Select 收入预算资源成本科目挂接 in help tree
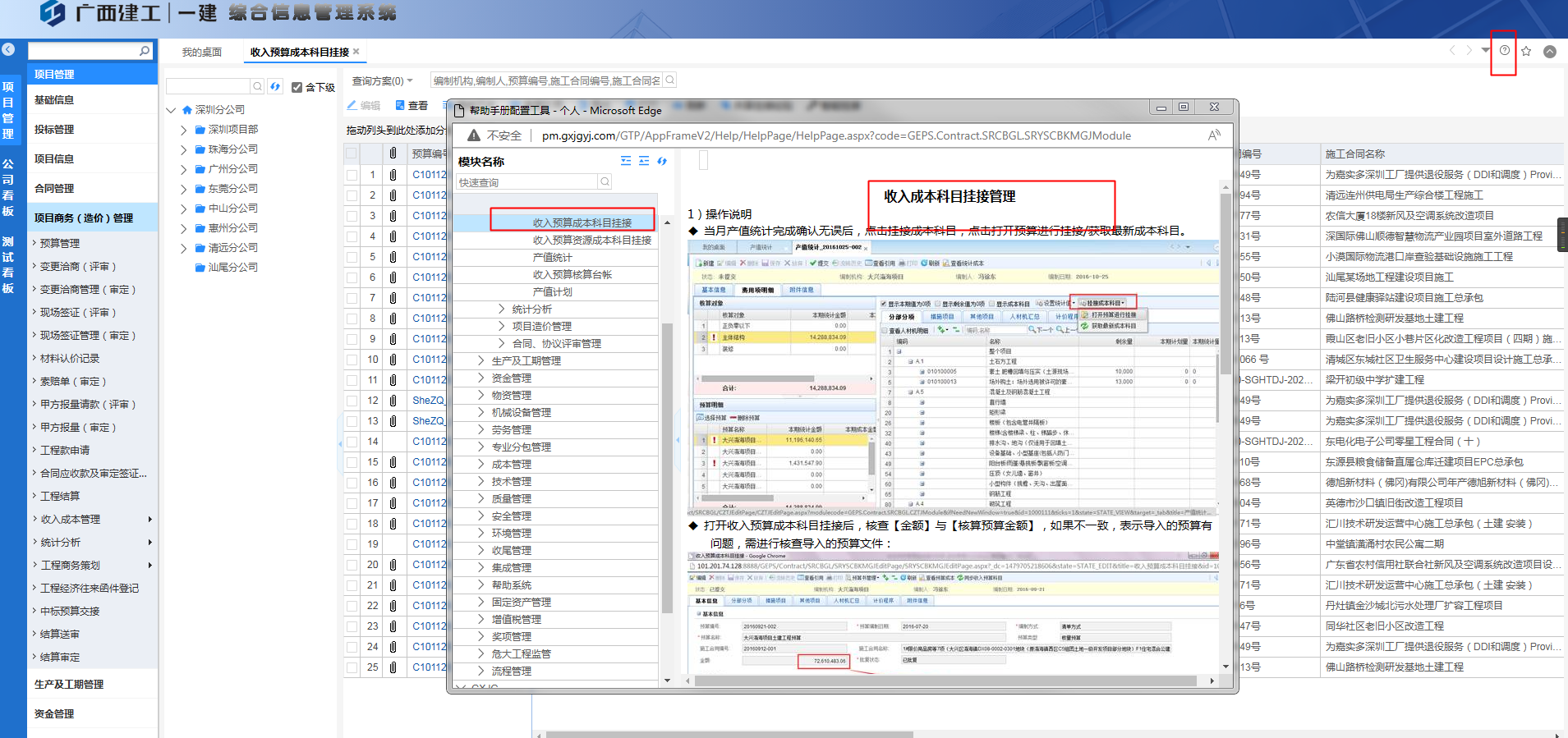 (591, 240)
